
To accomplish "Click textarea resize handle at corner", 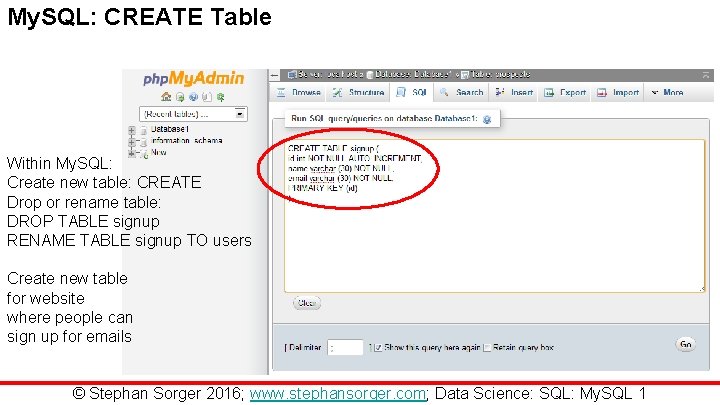I will pos(701,289).
